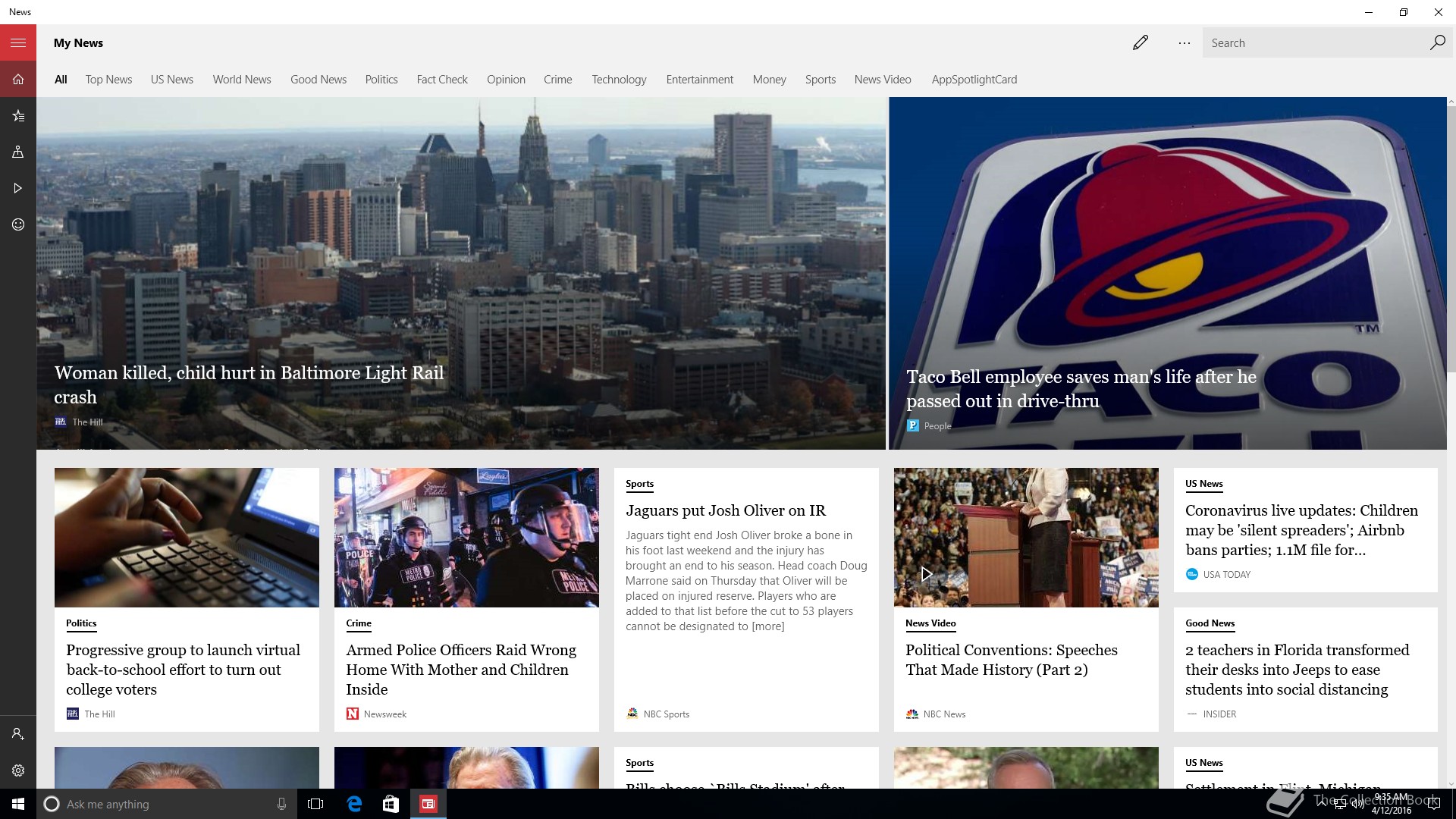
Task: Open Task View in taskbar
Action: click(315, 804)
